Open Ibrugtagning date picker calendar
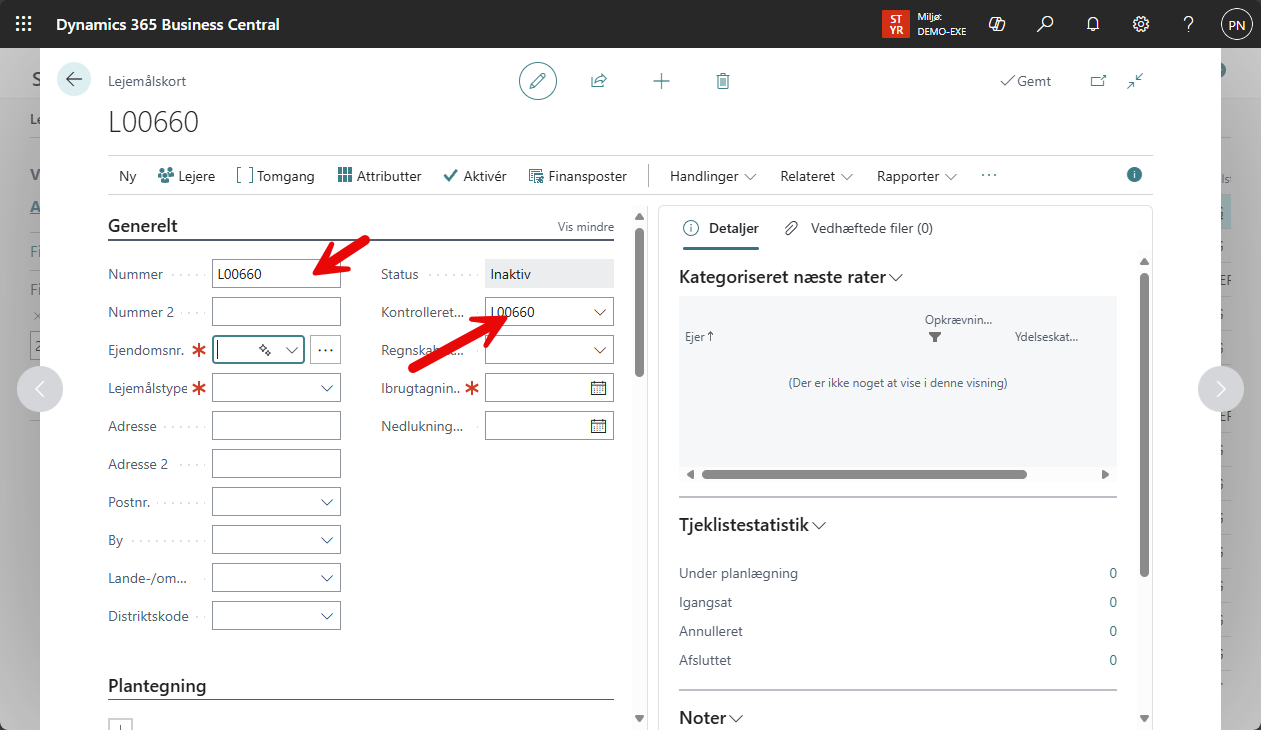Screen dimensions: 1261x730 [598, 388]
